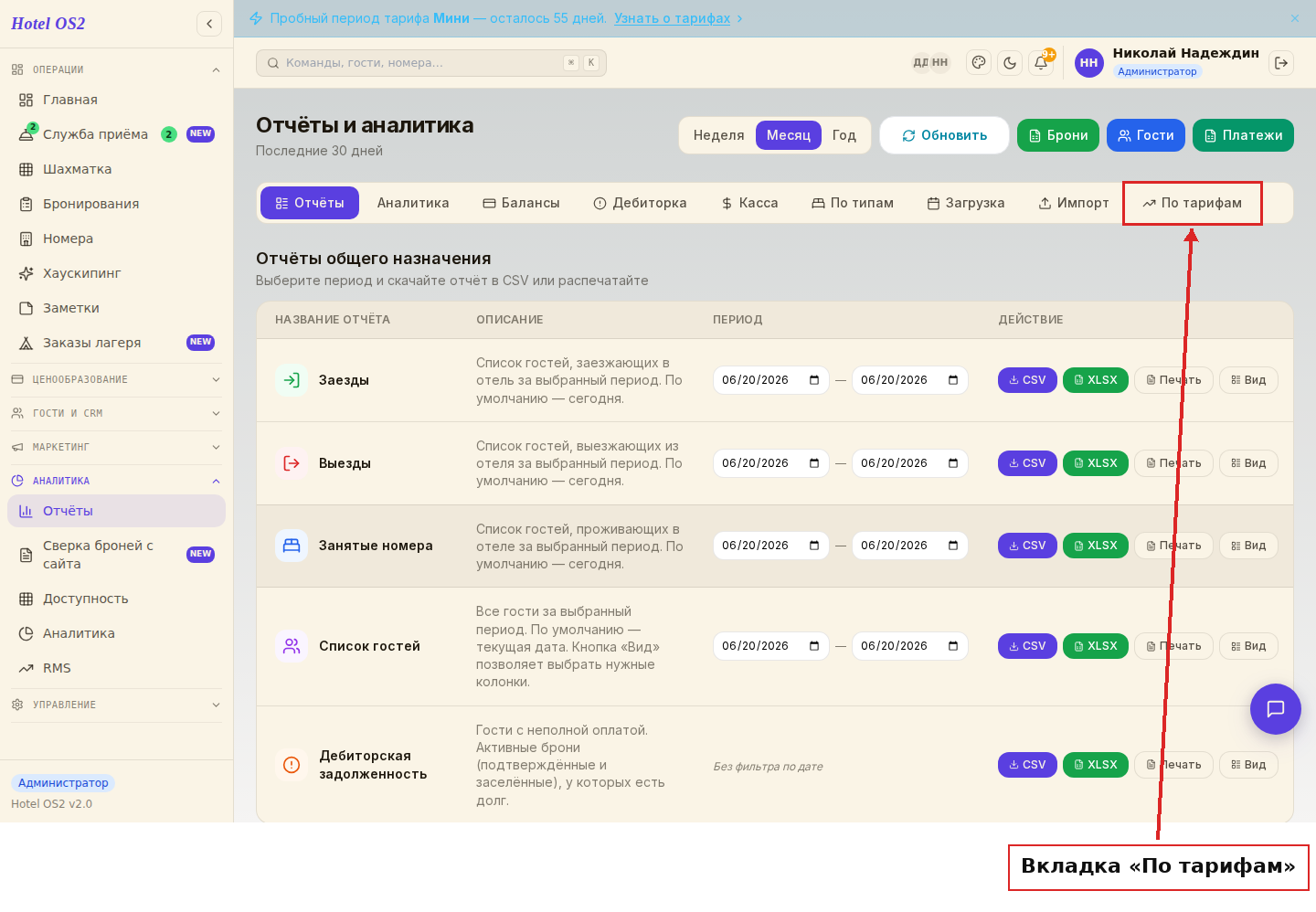Toggle dark mode moon icon
This screenshot has width=1316, height=912.
tap(1010, 62)
